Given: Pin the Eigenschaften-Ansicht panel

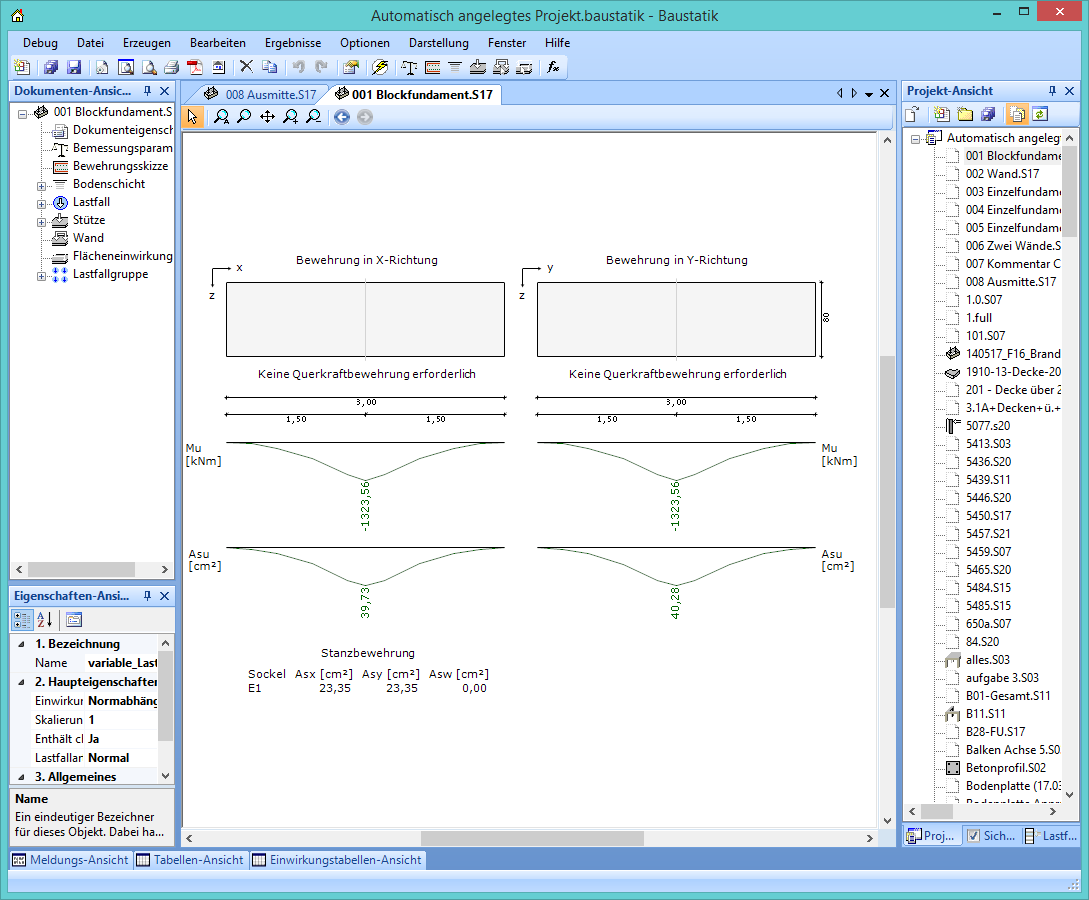Looking at the screenshot, I should [x=147, y=596].
